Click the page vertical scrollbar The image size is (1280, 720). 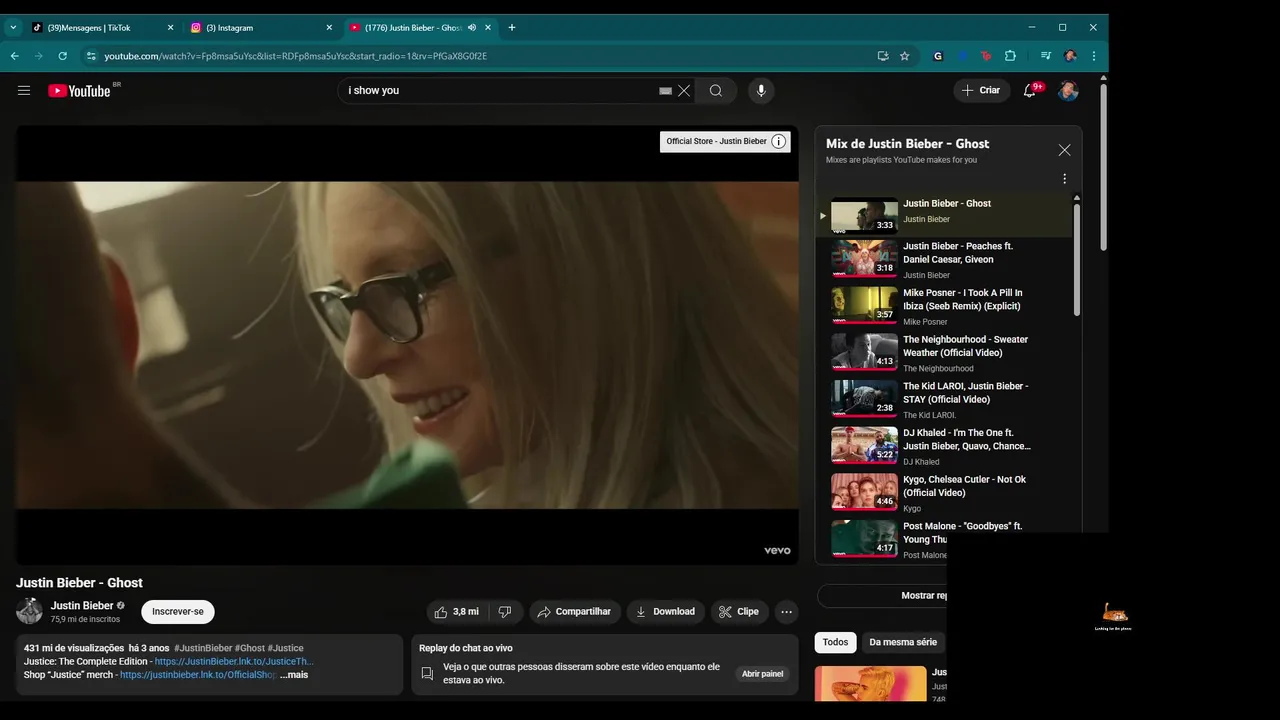[x=1104, y=165]
